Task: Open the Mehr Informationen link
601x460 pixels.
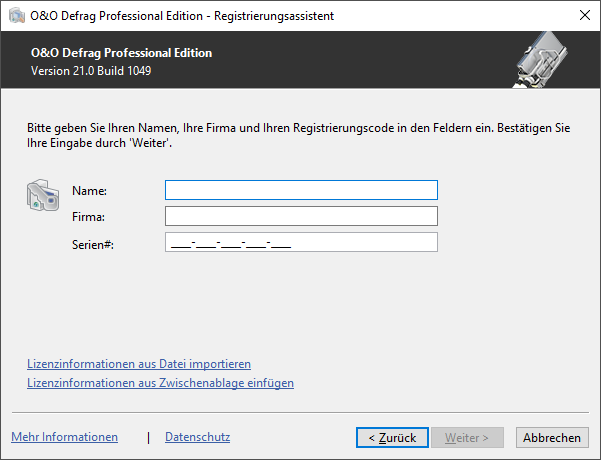Action: click(x=64, y=437)
